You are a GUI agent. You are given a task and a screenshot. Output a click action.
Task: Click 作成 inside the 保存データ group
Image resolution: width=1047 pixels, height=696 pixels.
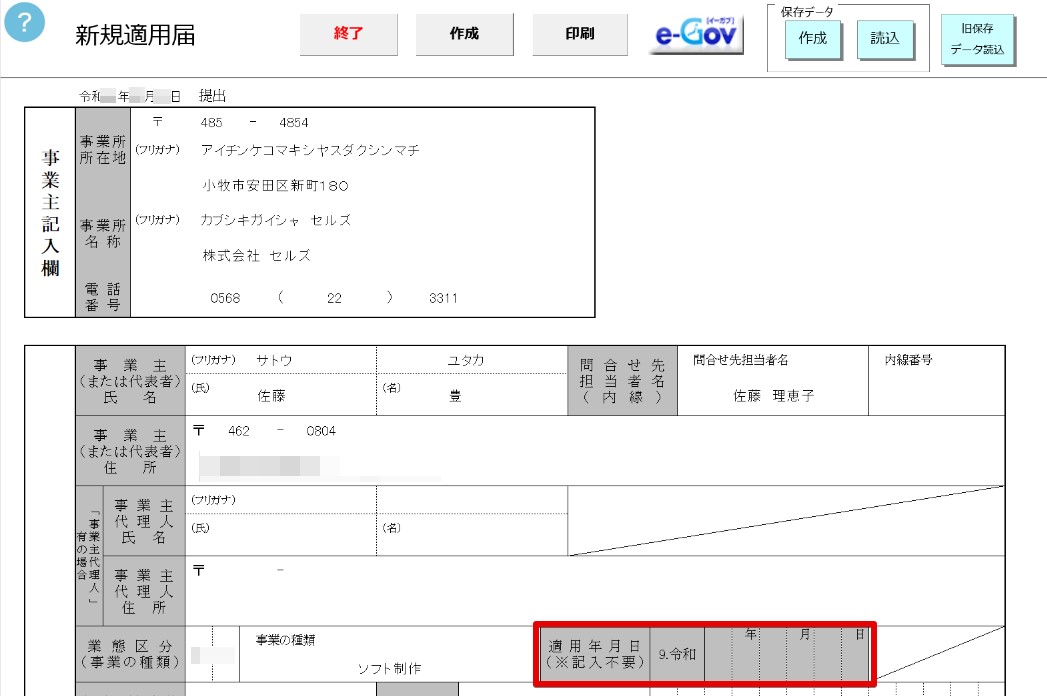[813, 39]
